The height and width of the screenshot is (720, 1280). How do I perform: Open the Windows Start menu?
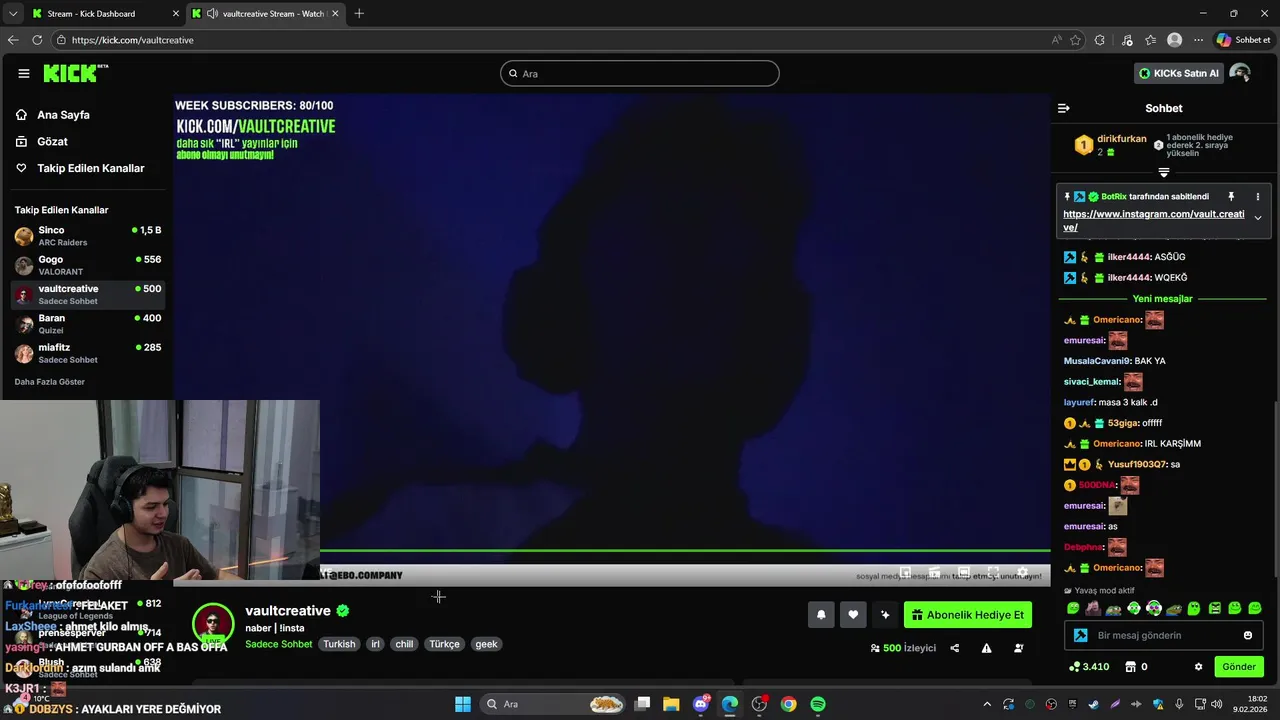coord(463,704)
